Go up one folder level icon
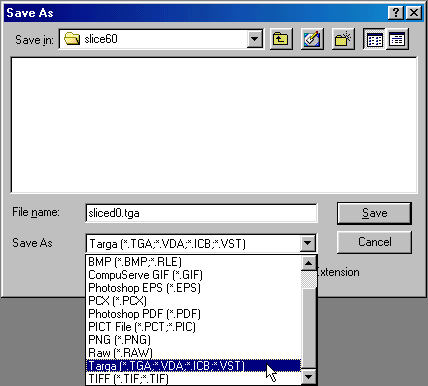Image resolution: width=428 pixels, height=386 pixels. coord(281,39)
